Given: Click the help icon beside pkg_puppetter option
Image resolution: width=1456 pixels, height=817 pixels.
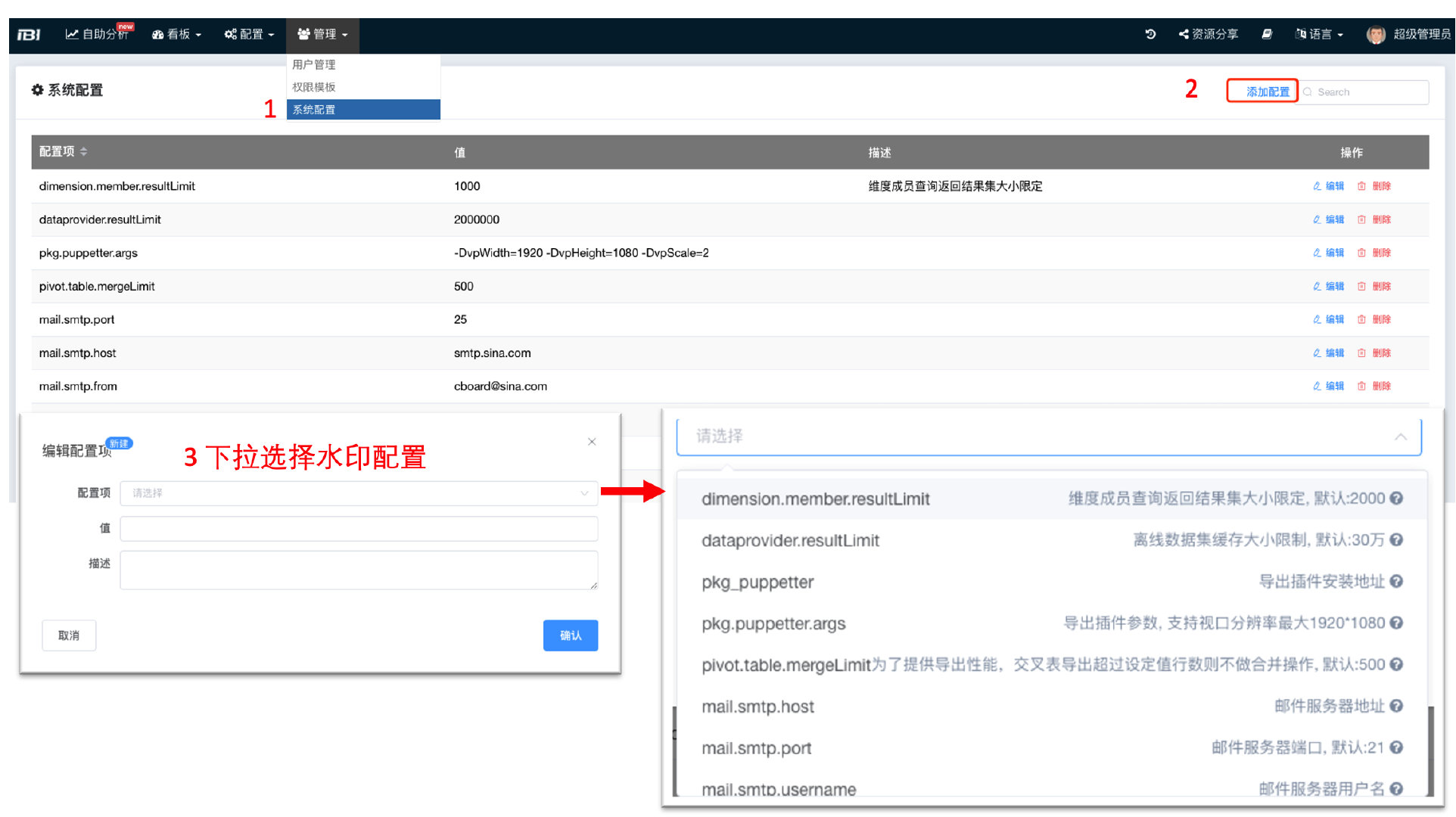Looking at the screenshot, I should [x=1397, y=581].
